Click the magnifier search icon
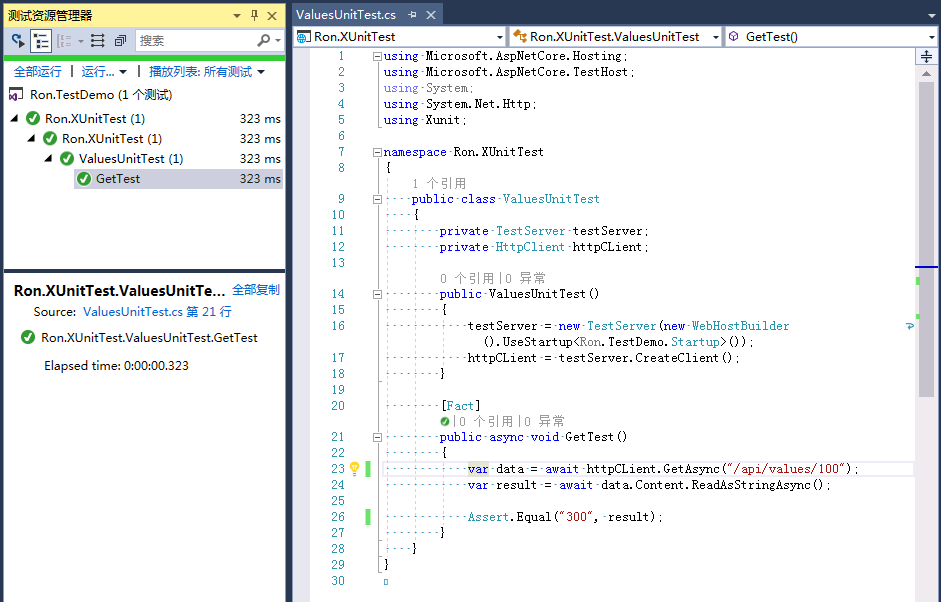This screenshot has height=602, width=941. pyautogui.click(x=263, y=40)
